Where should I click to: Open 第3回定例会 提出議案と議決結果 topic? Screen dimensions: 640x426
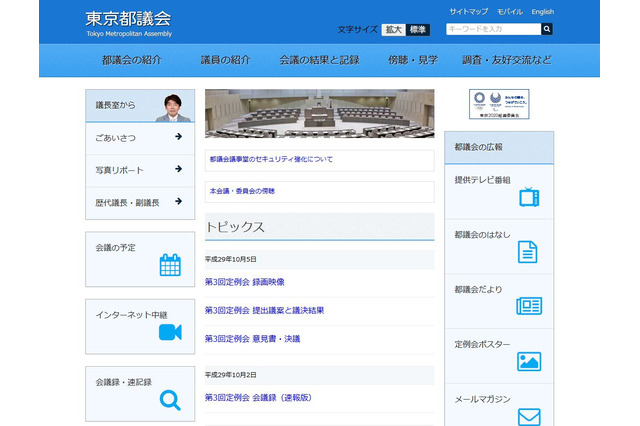coord(264,311)
